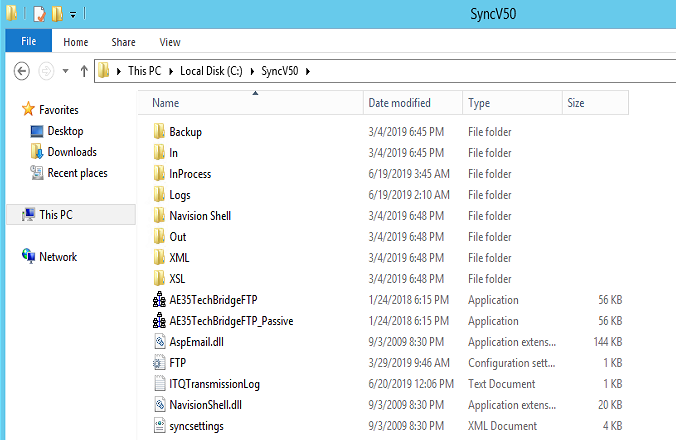This screenshot has width=676, height=440.
Task: Switch to the View ribbon tab
Action: tap(169, 42)
